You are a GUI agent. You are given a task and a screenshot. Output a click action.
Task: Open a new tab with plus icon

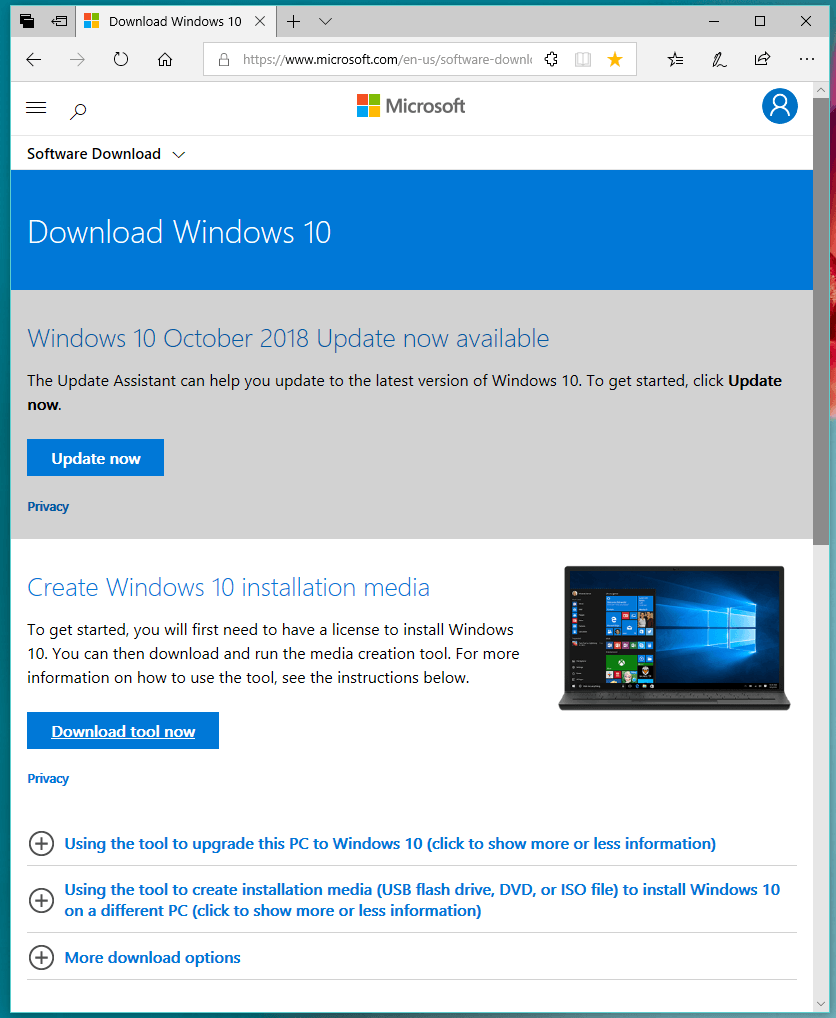coord(293,21)
